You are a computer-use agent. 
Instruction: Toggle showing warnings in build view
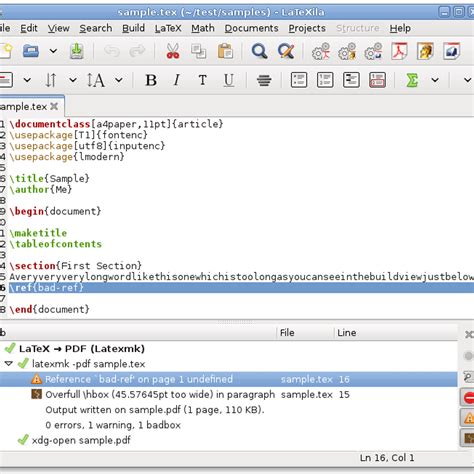click(x=468, y=417)
